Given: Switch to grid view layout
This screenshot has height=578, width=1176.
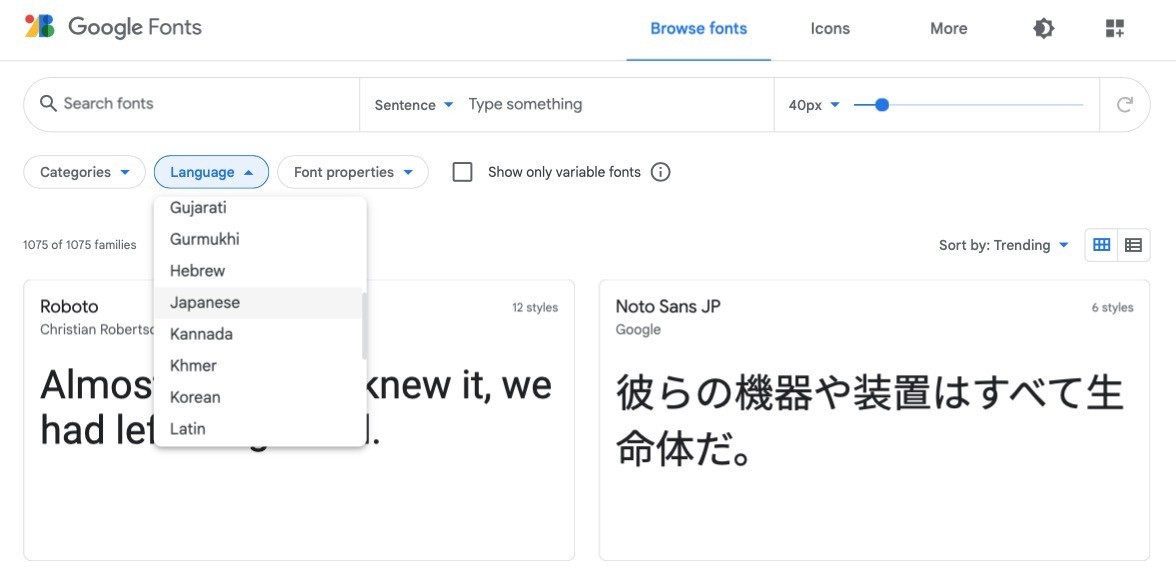Looking at the screenshot, I should (x=1101, y=244).
